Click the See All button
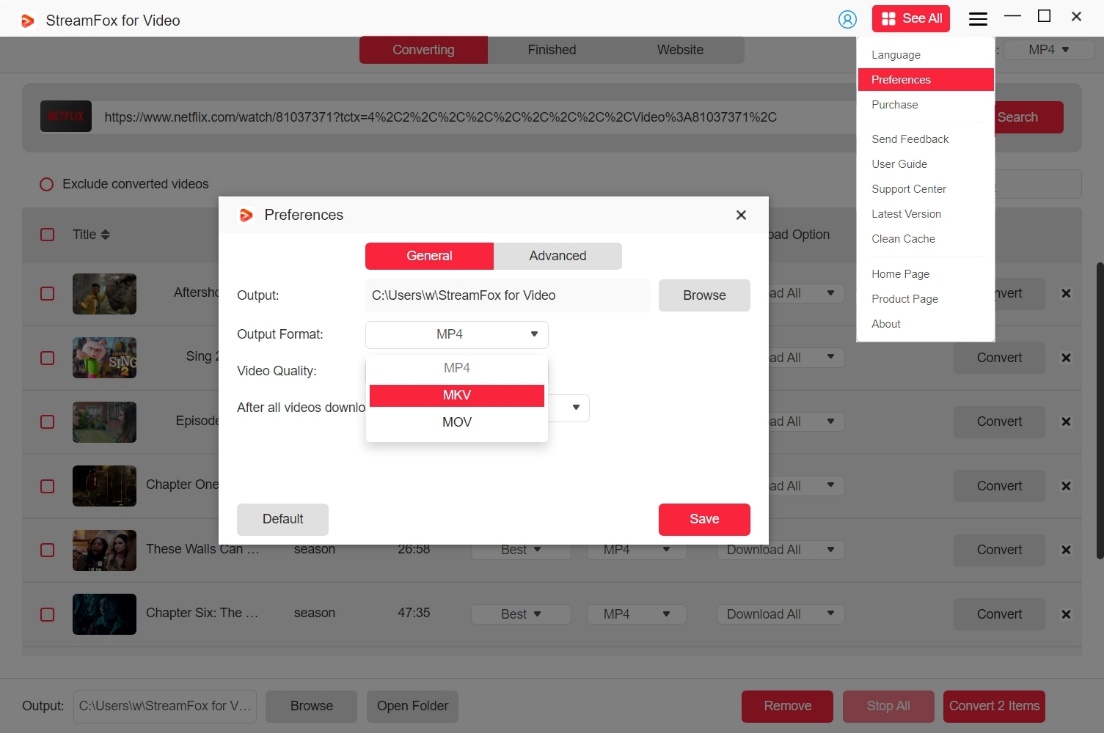1104x733 pixels. [x=910, y=18]
